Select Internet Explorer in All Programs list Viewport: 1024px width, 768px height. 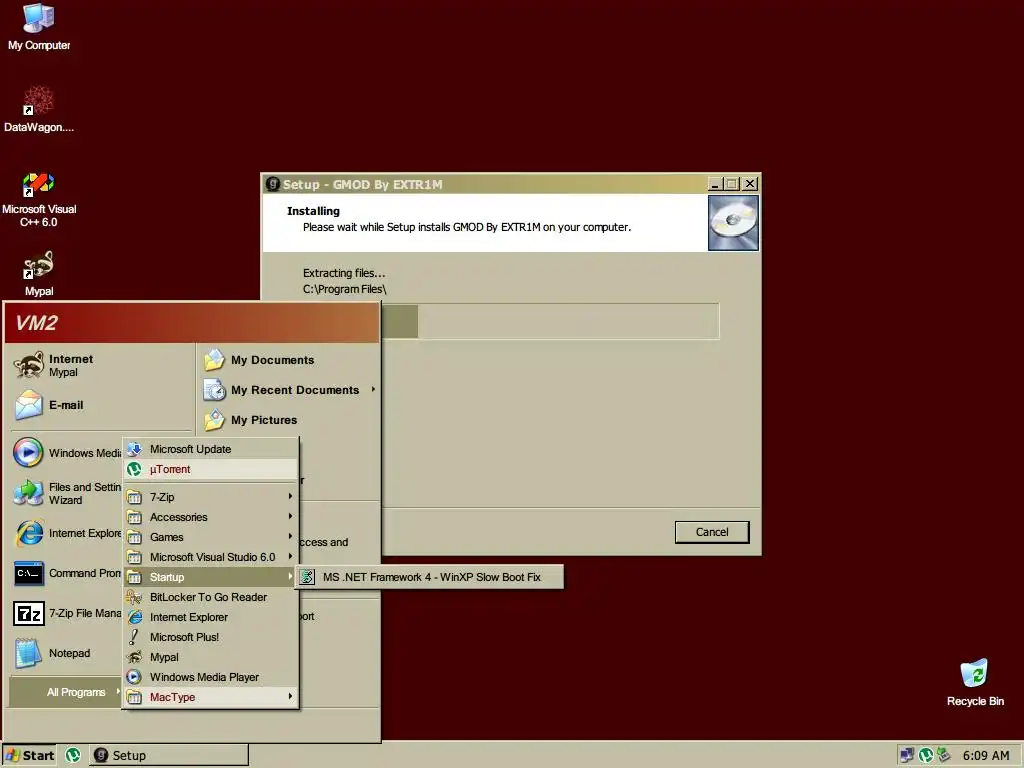click(211, 617)
